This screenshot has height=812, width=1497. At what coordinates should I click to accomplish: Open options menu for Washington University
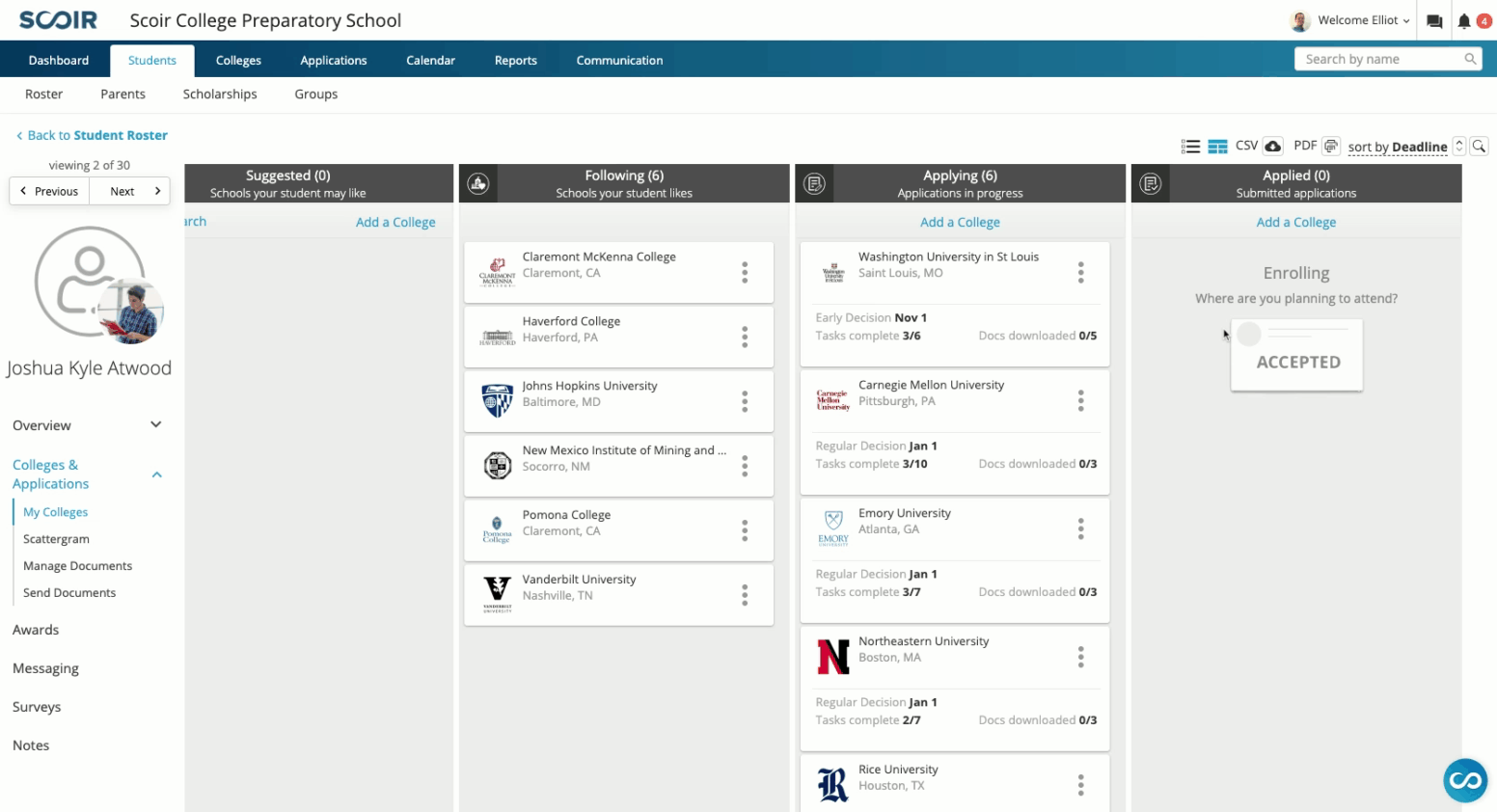[x=1080, y=273]
